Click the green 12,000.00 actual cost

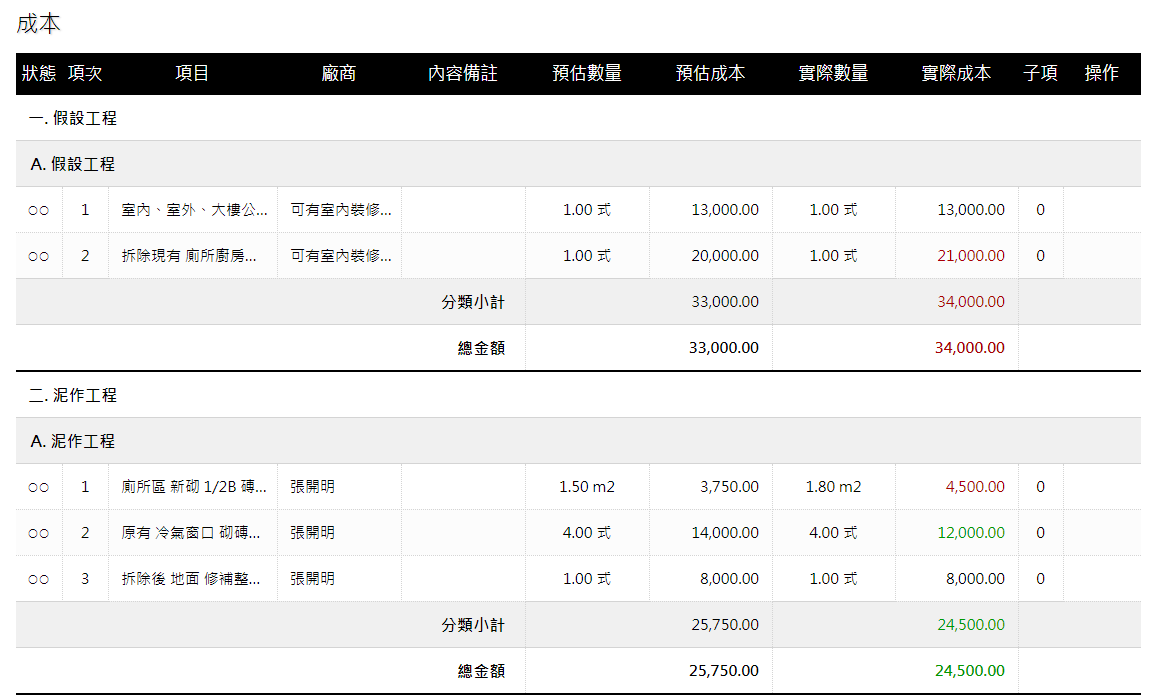coord(971,533)
